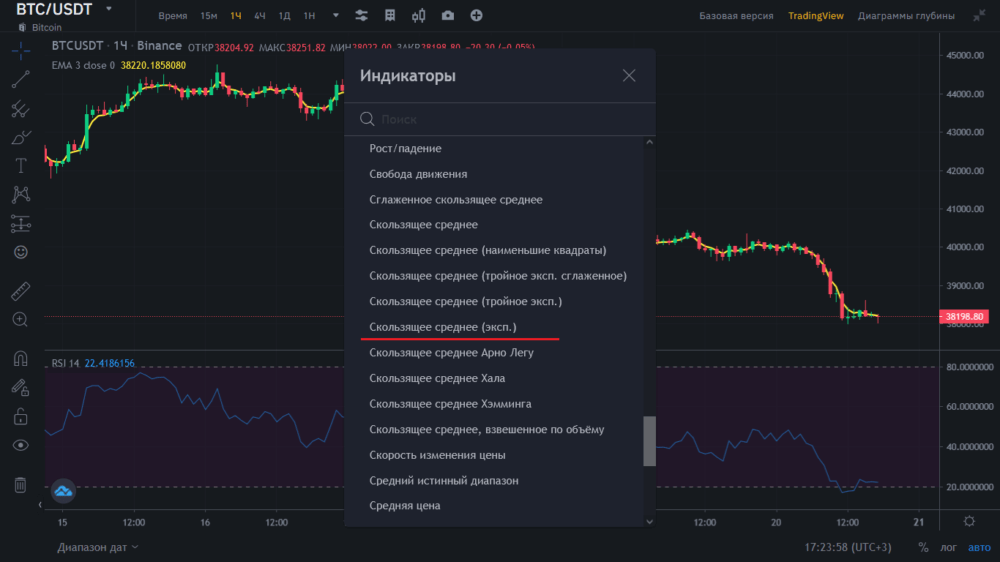Image resolution: width=1000 pixels, height=562 pixels.
Task: Activate the zoom-in magnifier tool
Action: click(20, 319)
